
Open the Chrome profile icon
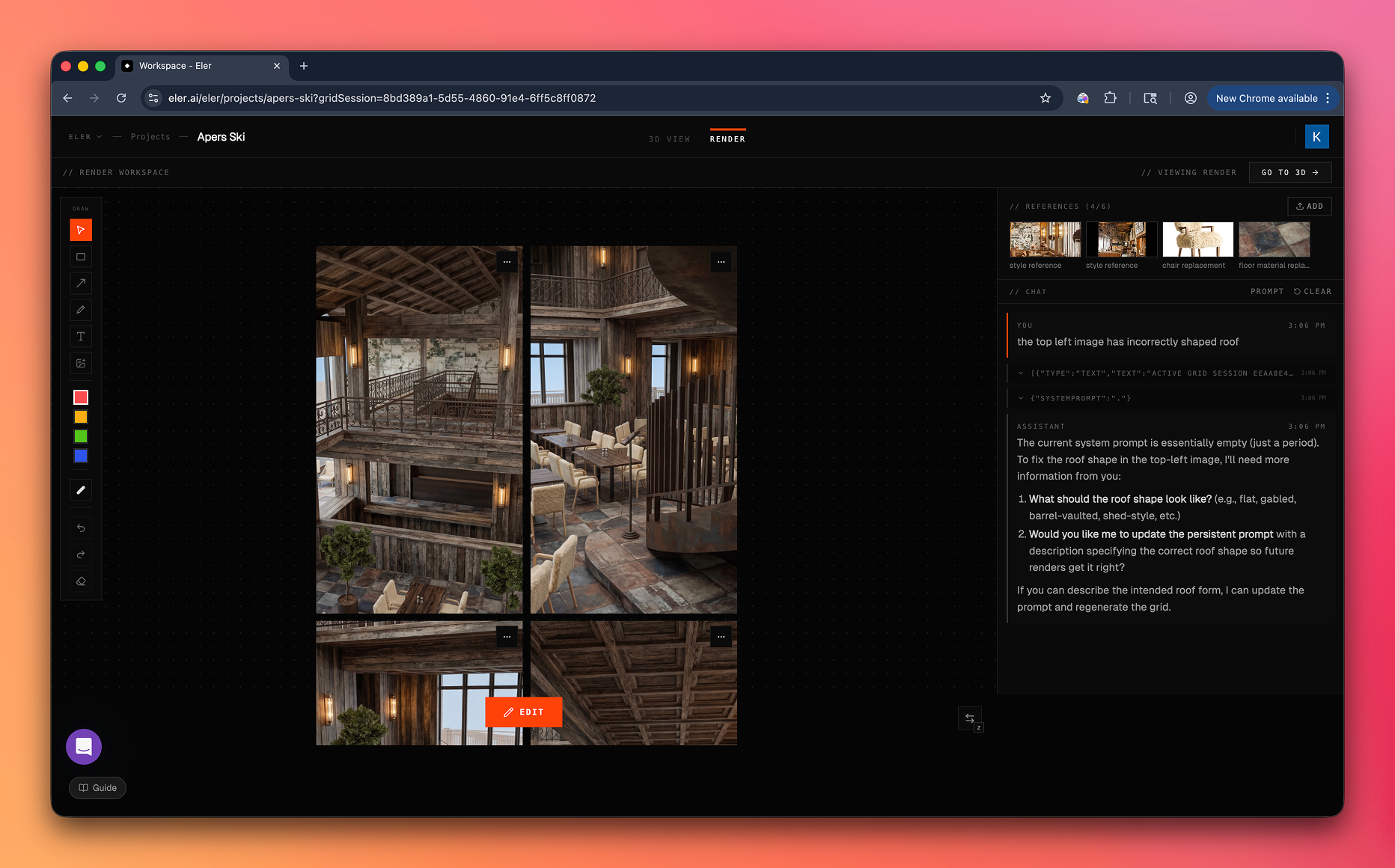point(1191,98)
